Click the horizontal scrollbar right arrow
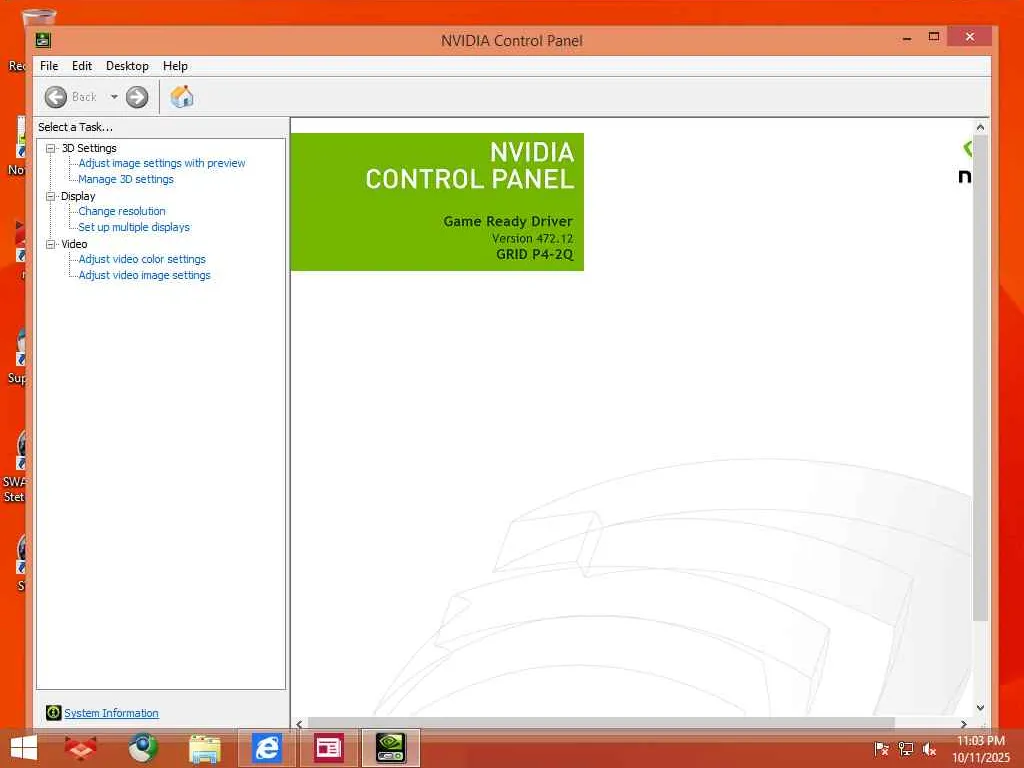1024x768 pixels. pyautogui.click(x=963, y=724)
